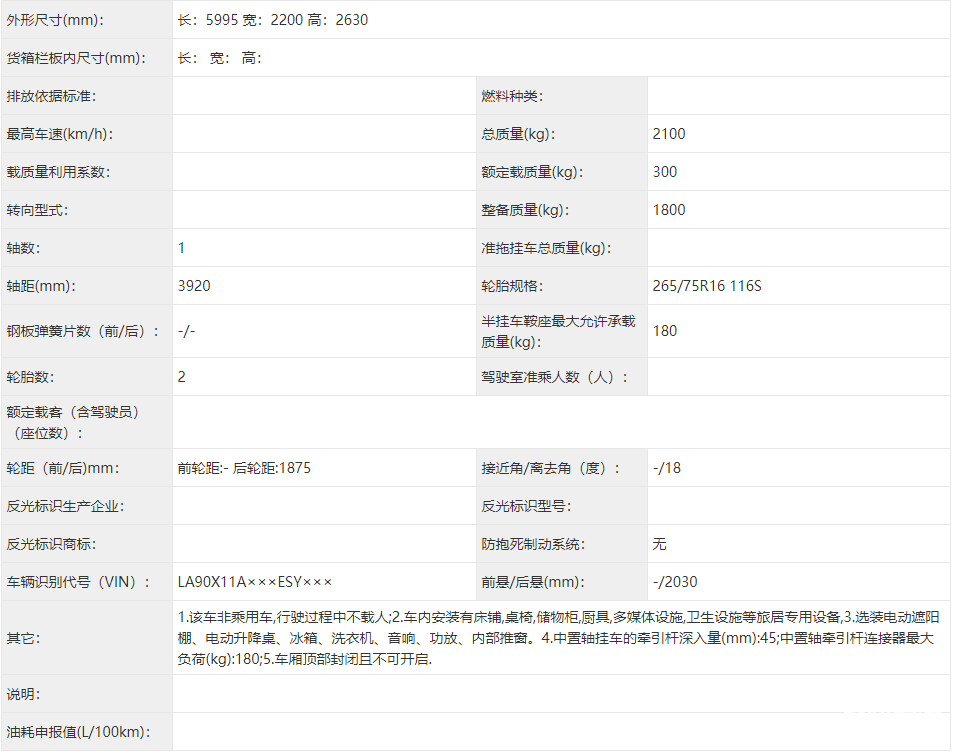This screenshot has width=953, height=754.
Task: Select the 总质量 value 2100
Action: pos(669,134)
